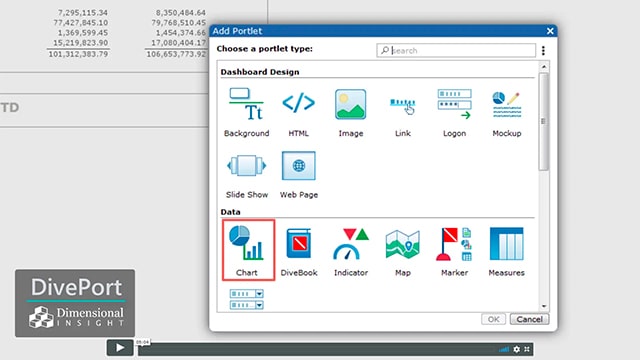Screen dimensions: 640x360
Task: Open the video settings gear
Action: tap(517, 349)
